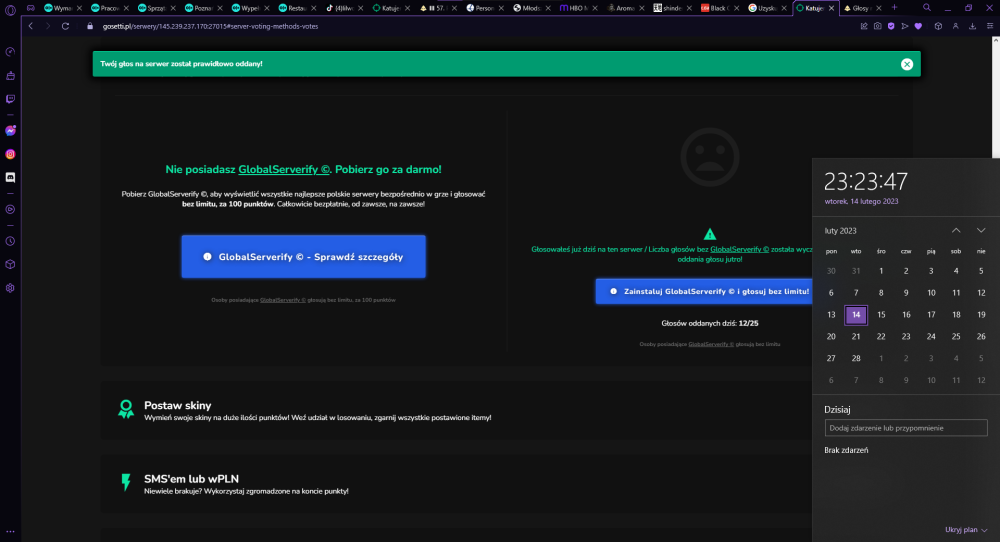Dismiss the green vote confirmation banner
The width and height of the screenshot is (1000, 542).
click(907, 64)
